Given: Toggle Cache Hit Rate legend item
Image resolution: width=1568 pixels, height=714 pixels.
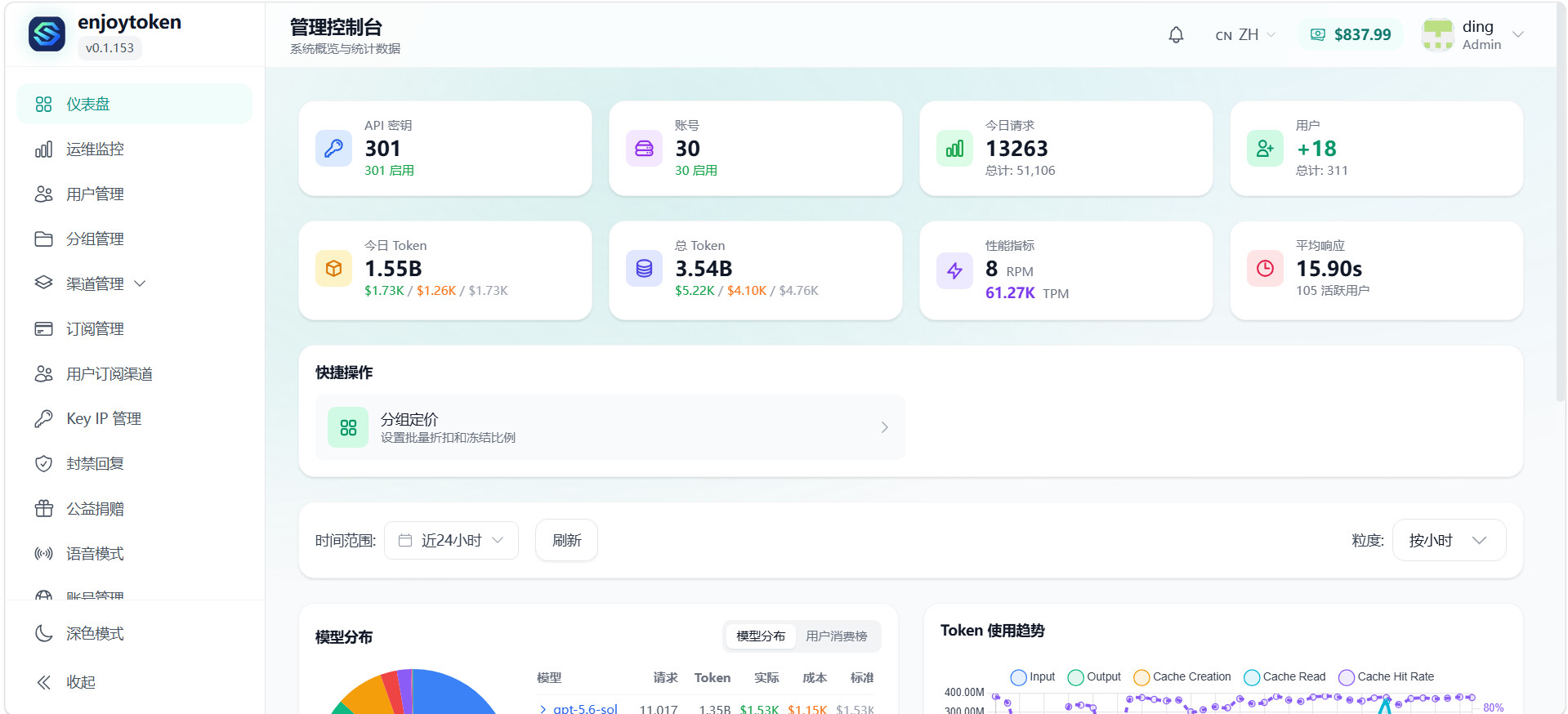Looking at the screenshot, I should [1387, 677].
